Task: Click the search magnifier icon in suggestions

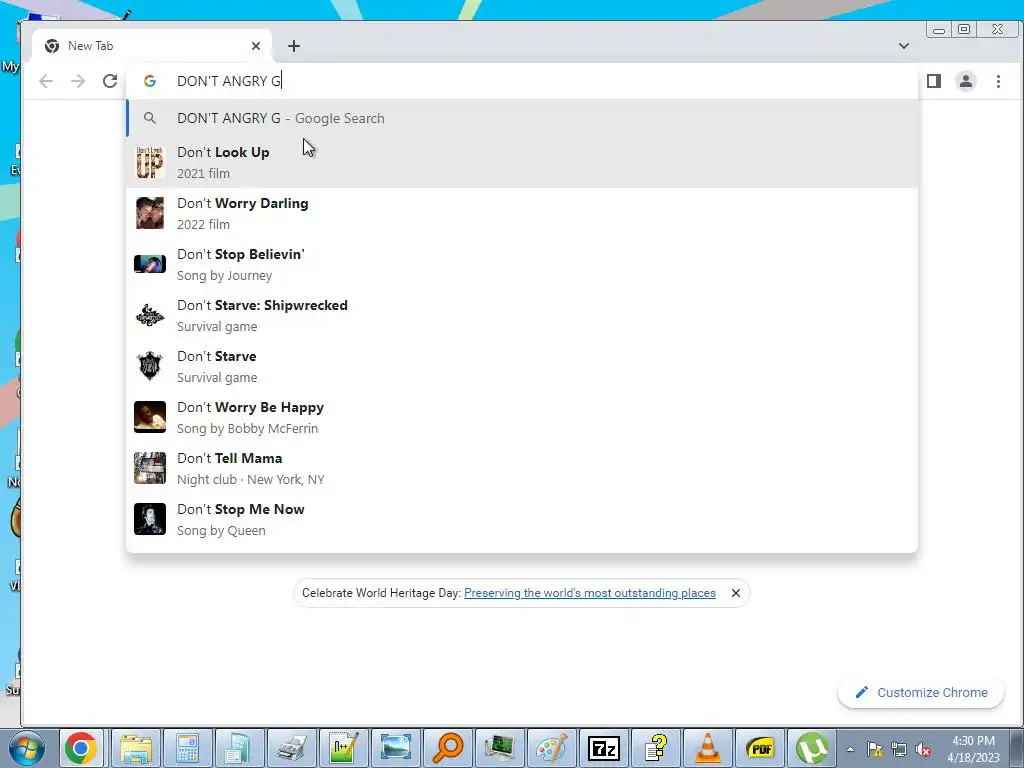Action: [150, 118]
